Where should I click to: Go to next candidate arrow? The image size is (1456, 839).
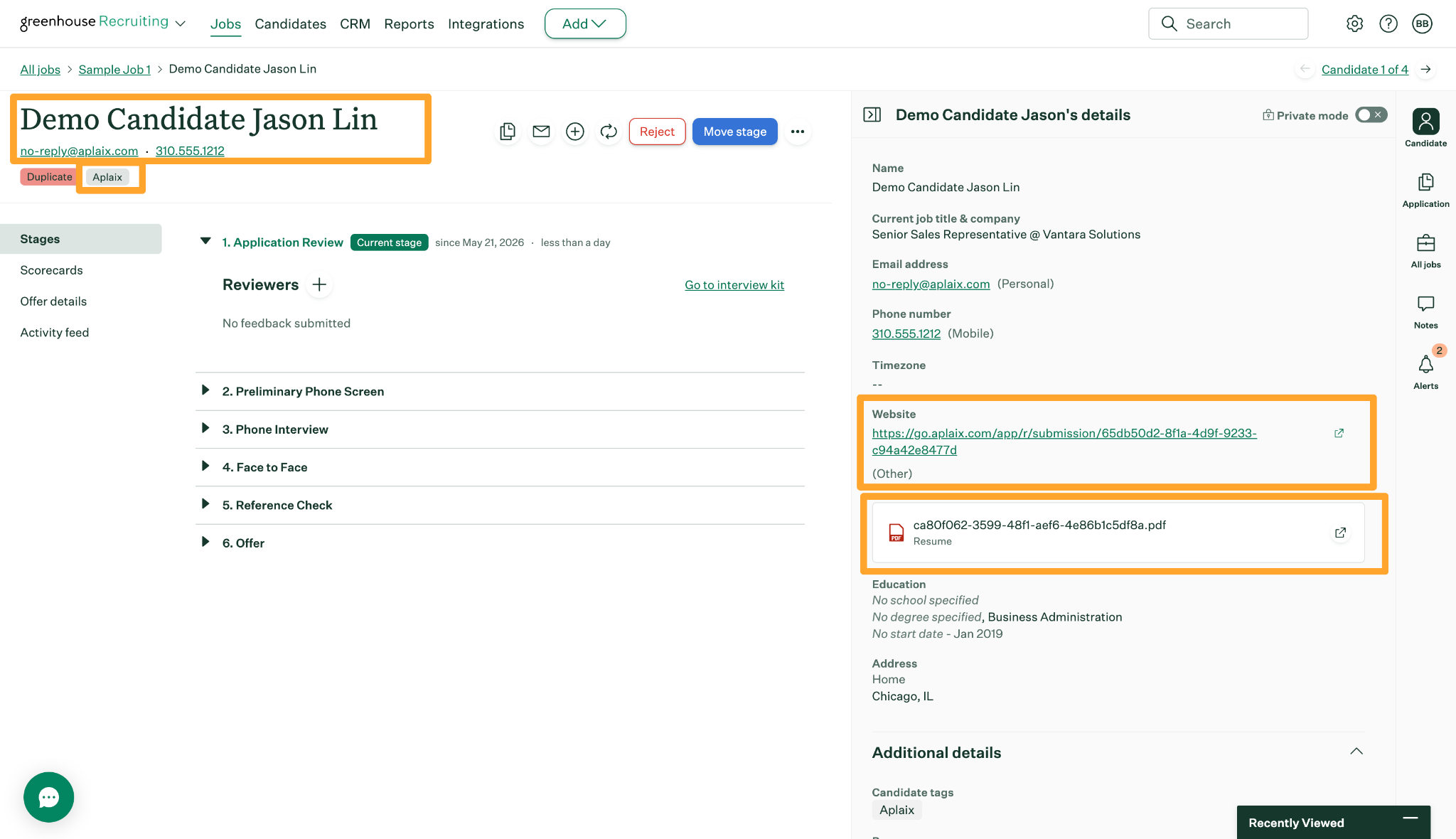(1425, 69)
